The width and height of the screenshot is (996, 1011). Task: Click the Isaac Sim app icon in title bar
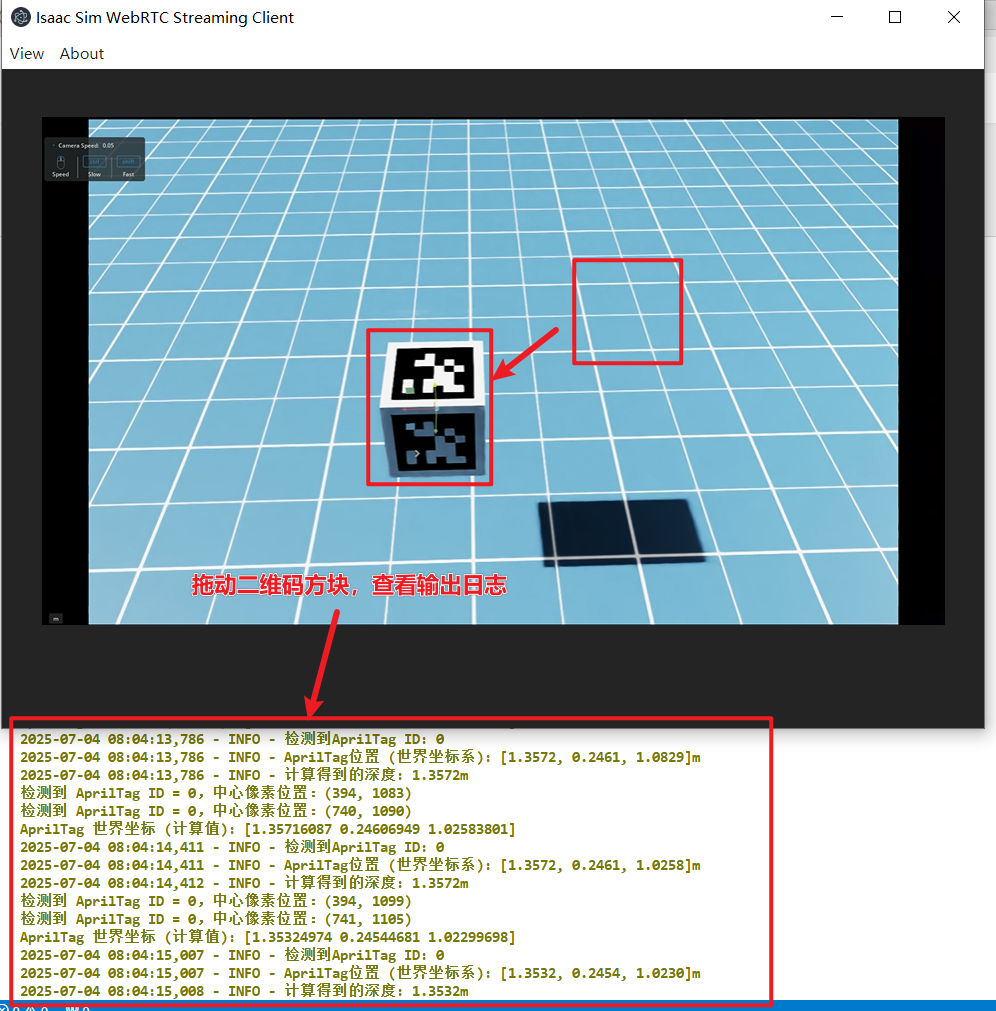(x=21, y=17)
